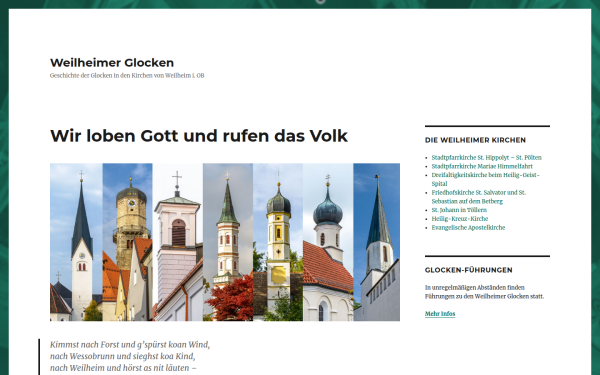Click tagline Geschichte der Glocken in den Kirchen
The width and height of the screenshot is (600, 375).
127,75
